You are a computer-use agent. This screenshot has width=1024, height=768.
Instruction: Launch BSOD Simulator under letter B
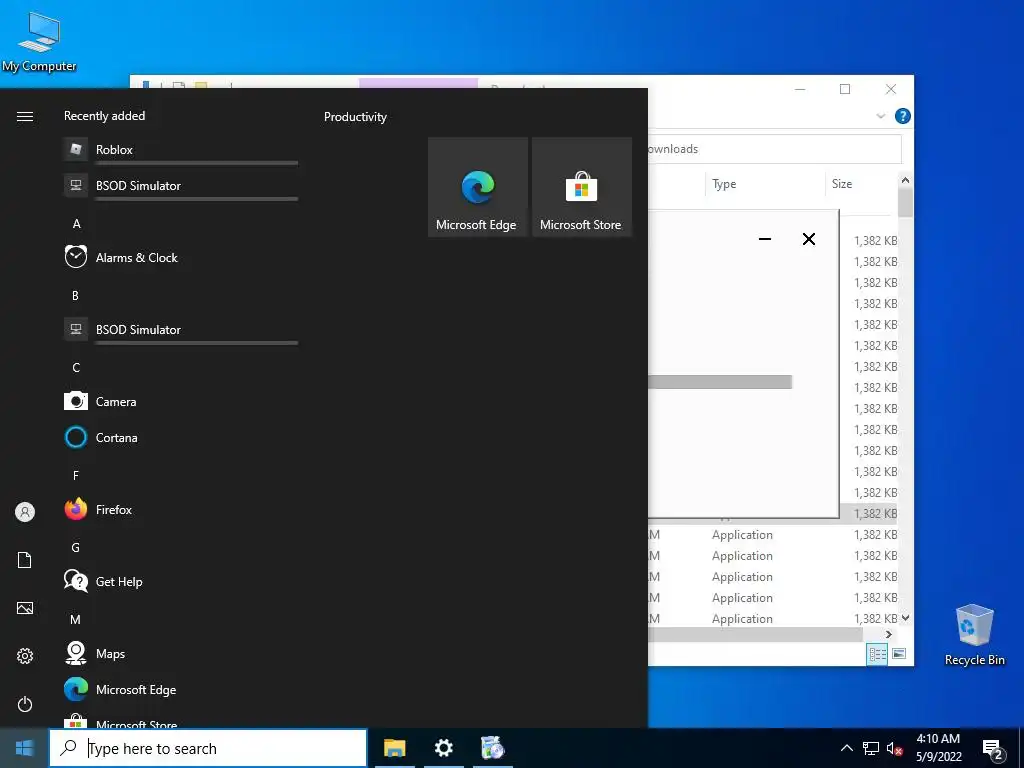click(181, 329)
